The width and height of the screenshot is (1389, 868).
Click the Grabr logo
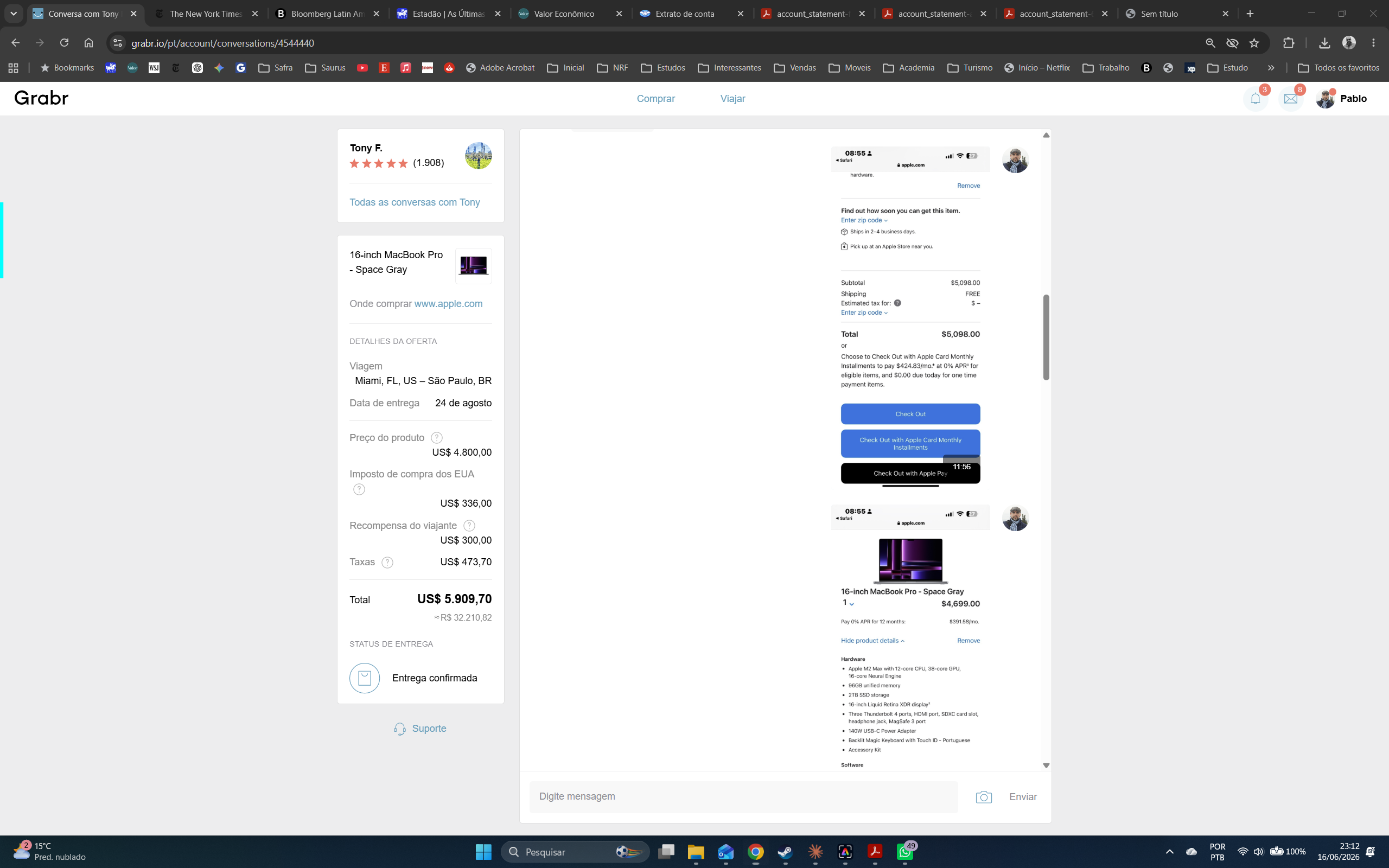pyautogui.click(x=41, y=98)
